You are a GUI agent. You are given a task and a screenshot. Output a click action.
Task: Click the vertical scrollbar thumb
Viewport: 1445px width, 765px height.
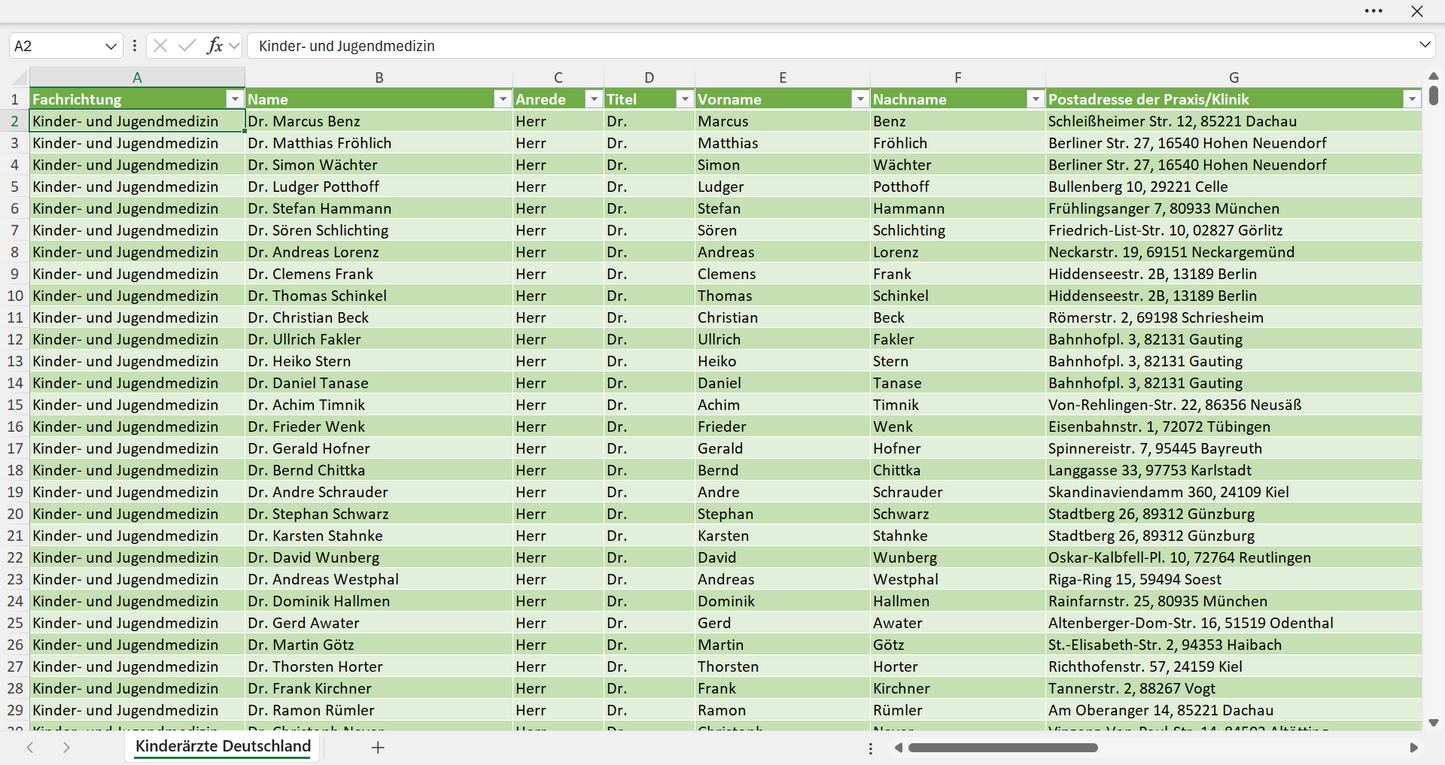click(x=1433, y=95)
